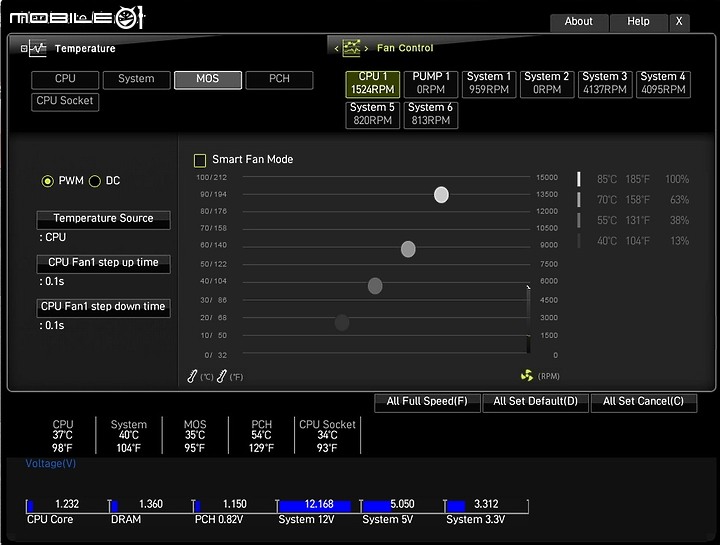Screen dimensions: 720x545
Task: Select the System 1 fan 959RPM
Action: (x=489, y=84)
